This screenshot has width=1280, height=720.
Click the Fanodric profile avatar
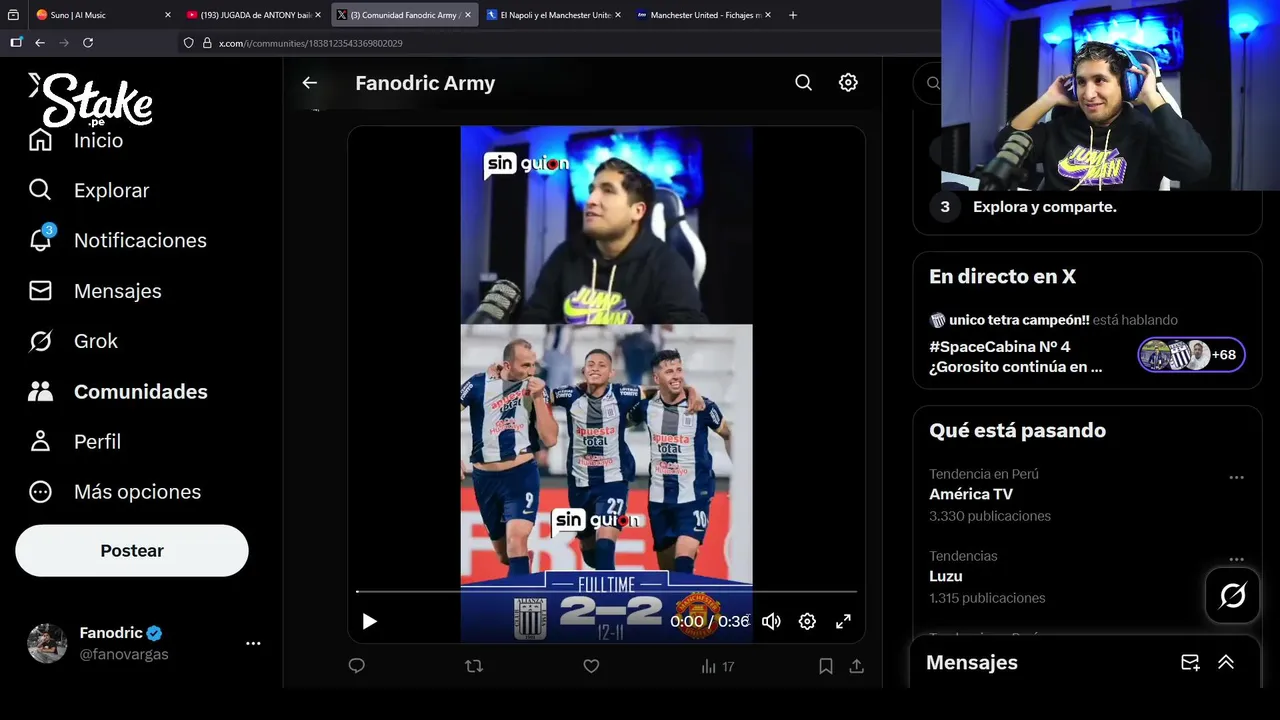pyautogui.click(x=47, y=643)
